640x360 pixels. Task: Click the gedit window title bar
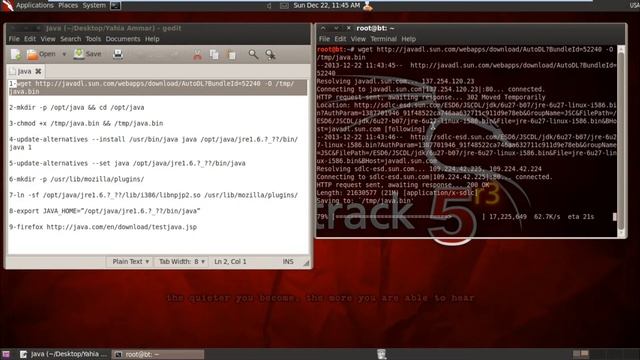point(158,28)
